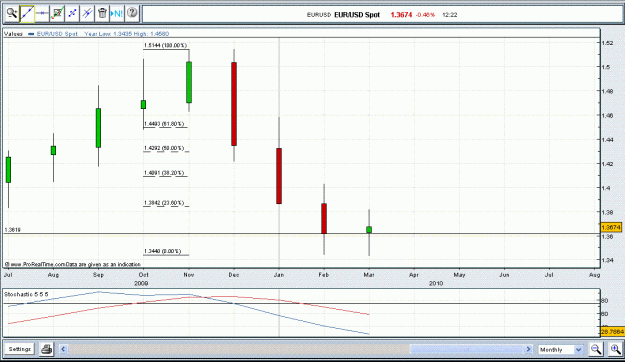Click the 61.80% Fibonacci level label
The image size is (625, 362).
click(x=164, y=124)
